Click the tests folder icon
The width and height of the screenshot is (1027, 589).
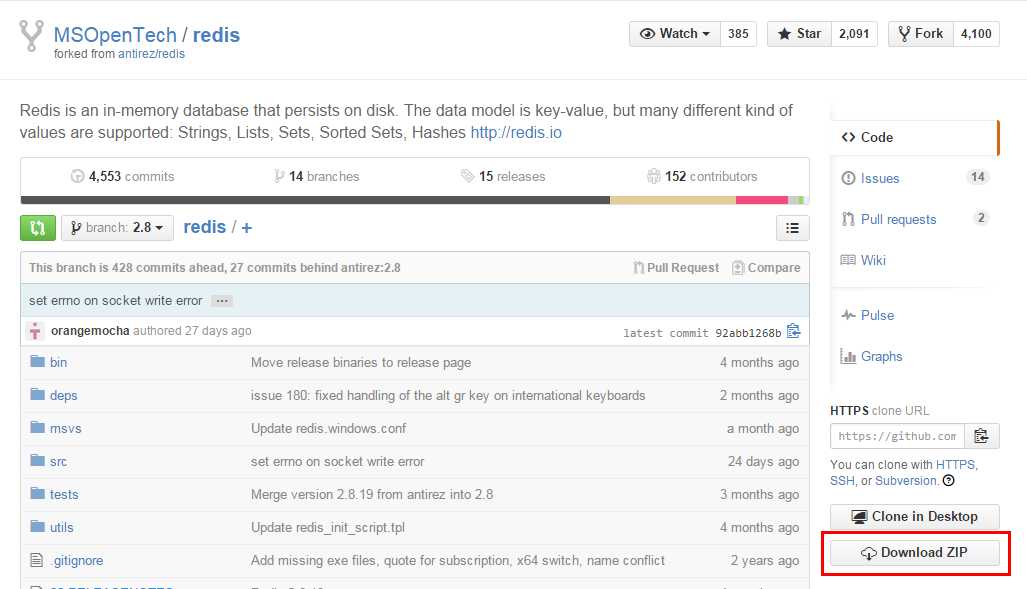[x=37, y=493]
